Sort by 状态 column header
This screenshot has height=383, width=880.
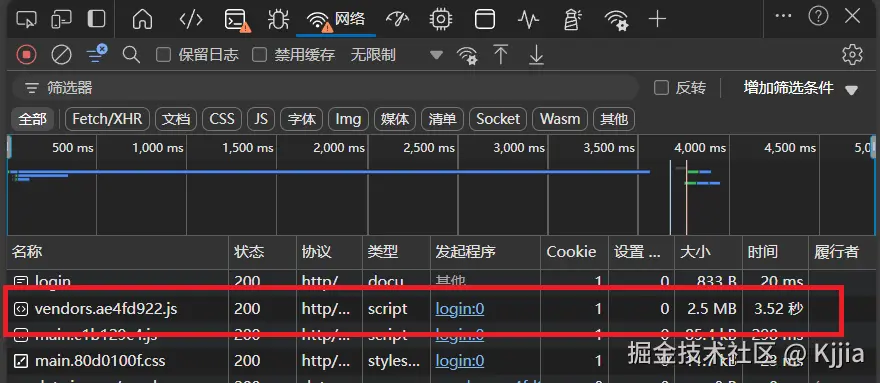point(263,252)
